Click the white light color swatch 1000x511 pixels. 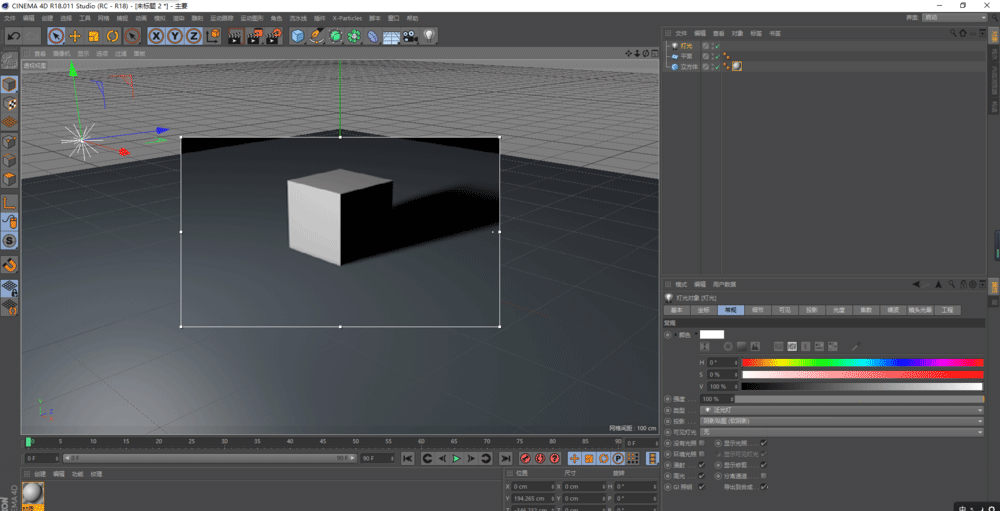(712, 334)
